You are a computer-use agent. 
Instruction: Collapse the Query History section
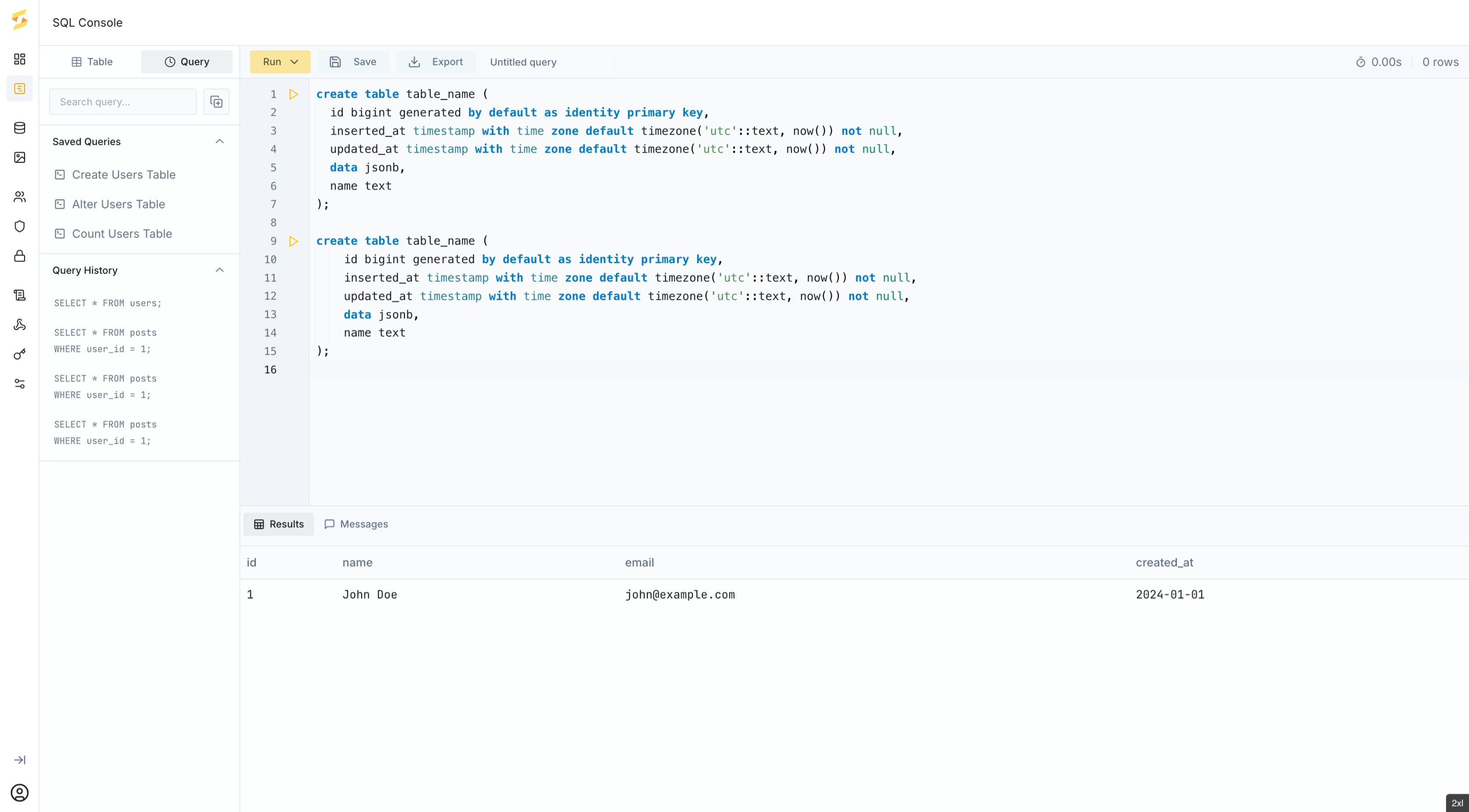coord(219,270)
